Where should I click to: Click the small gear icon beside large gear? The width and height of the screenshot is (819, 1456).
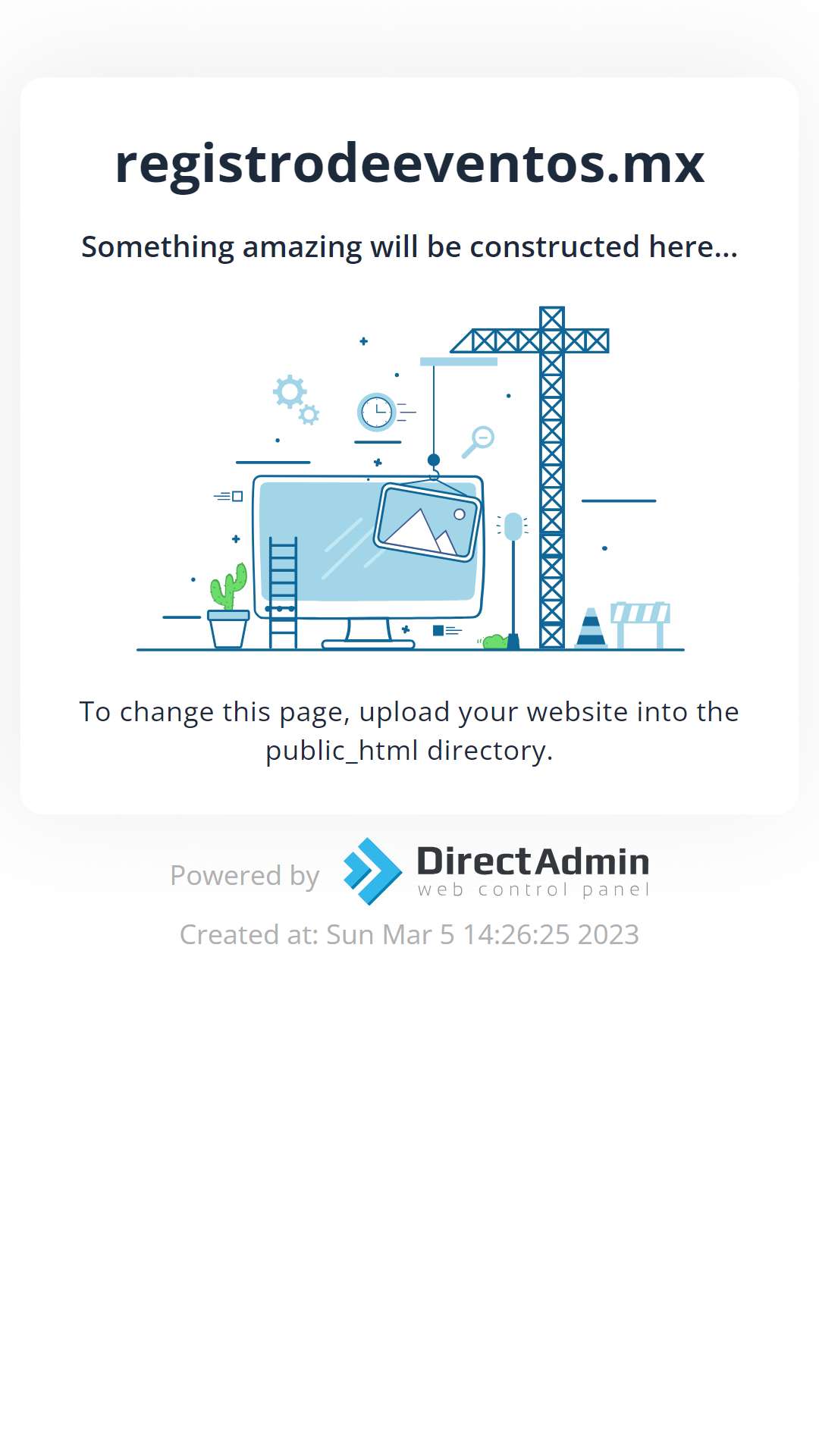309,414
